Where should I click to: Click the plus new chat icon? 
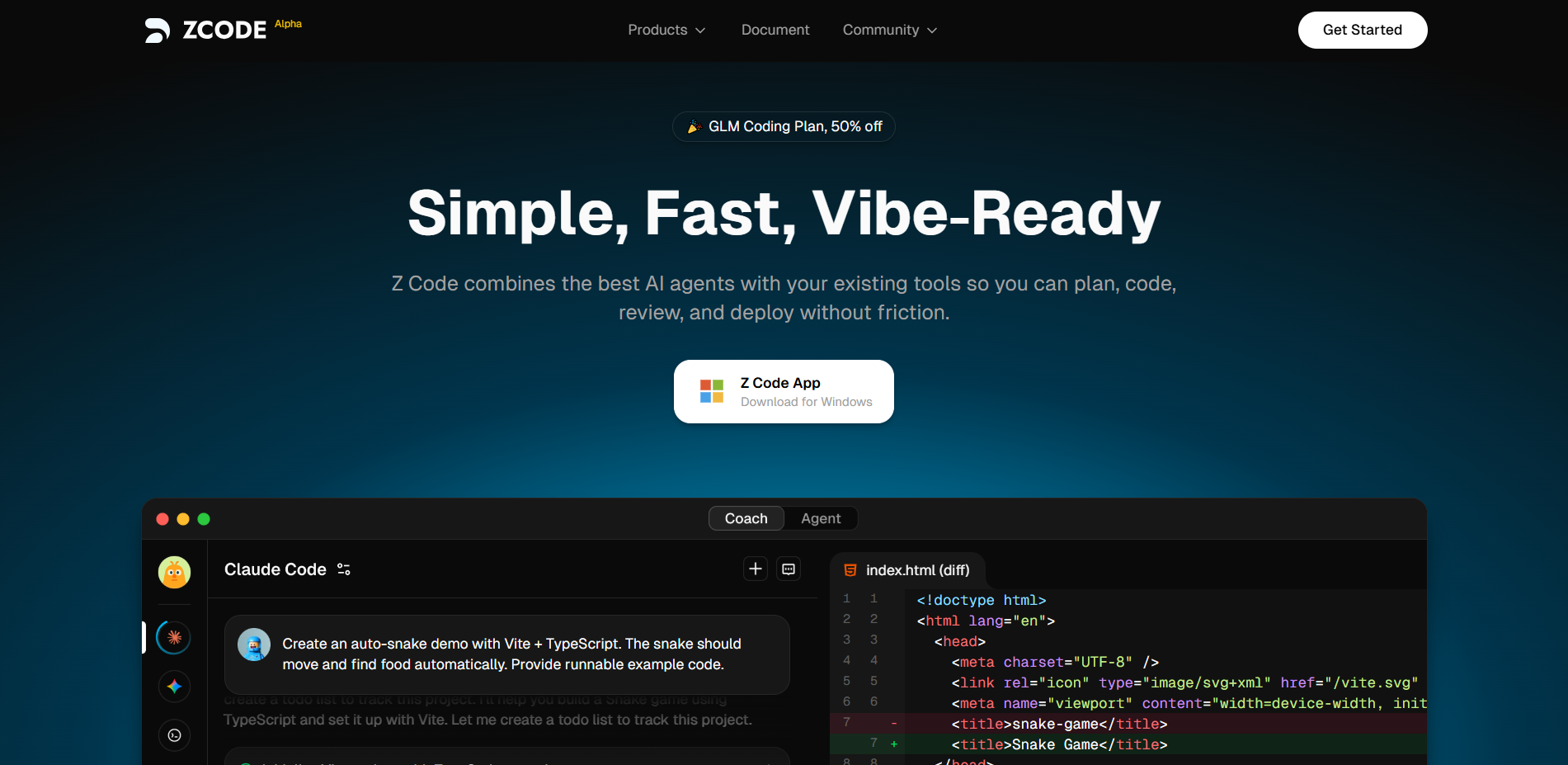tap(756, 569)
